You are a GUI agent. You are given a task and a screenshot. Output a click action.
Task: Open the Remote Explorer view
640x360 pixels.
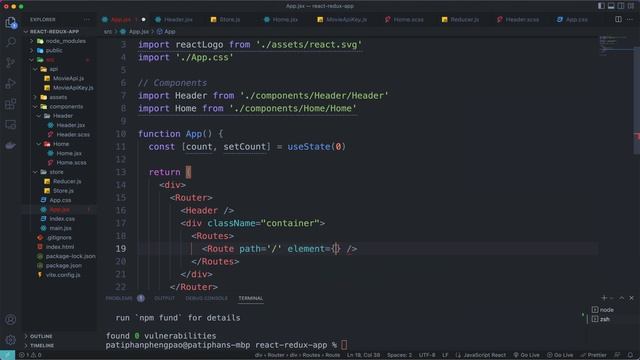[x=11, y=124]
